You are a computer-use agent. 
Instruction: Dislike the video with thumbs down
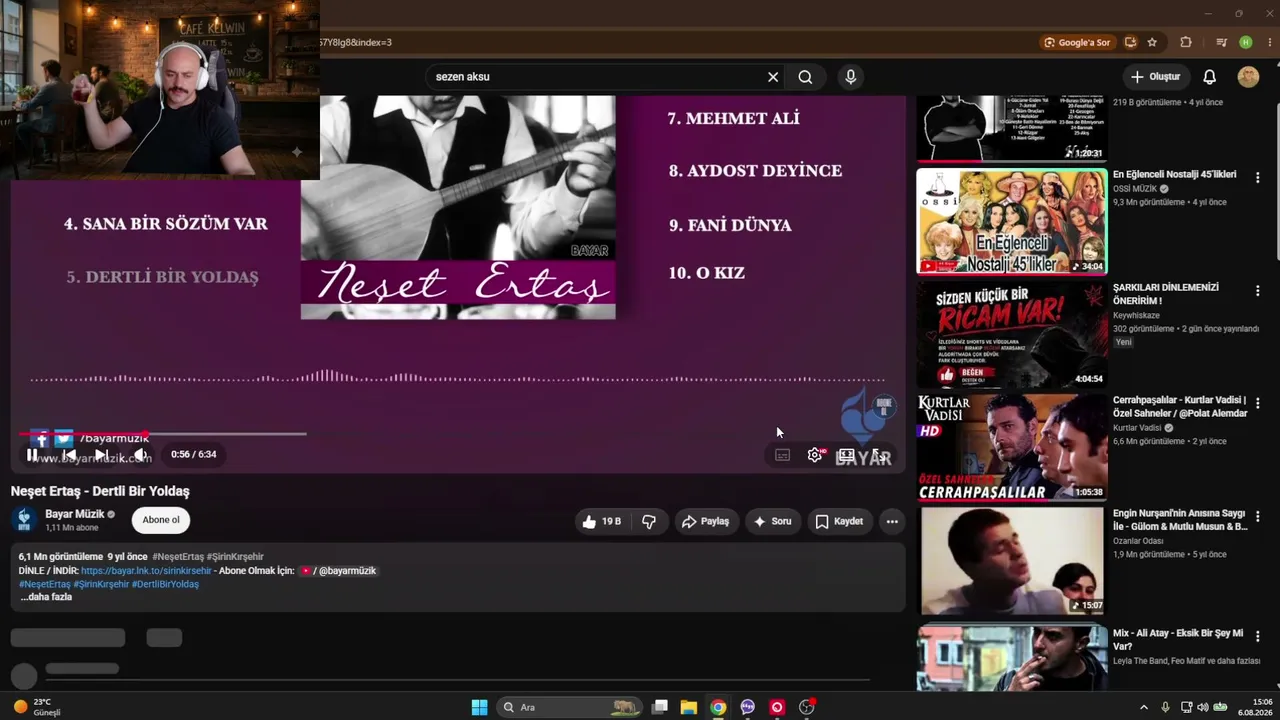[649, 521]
